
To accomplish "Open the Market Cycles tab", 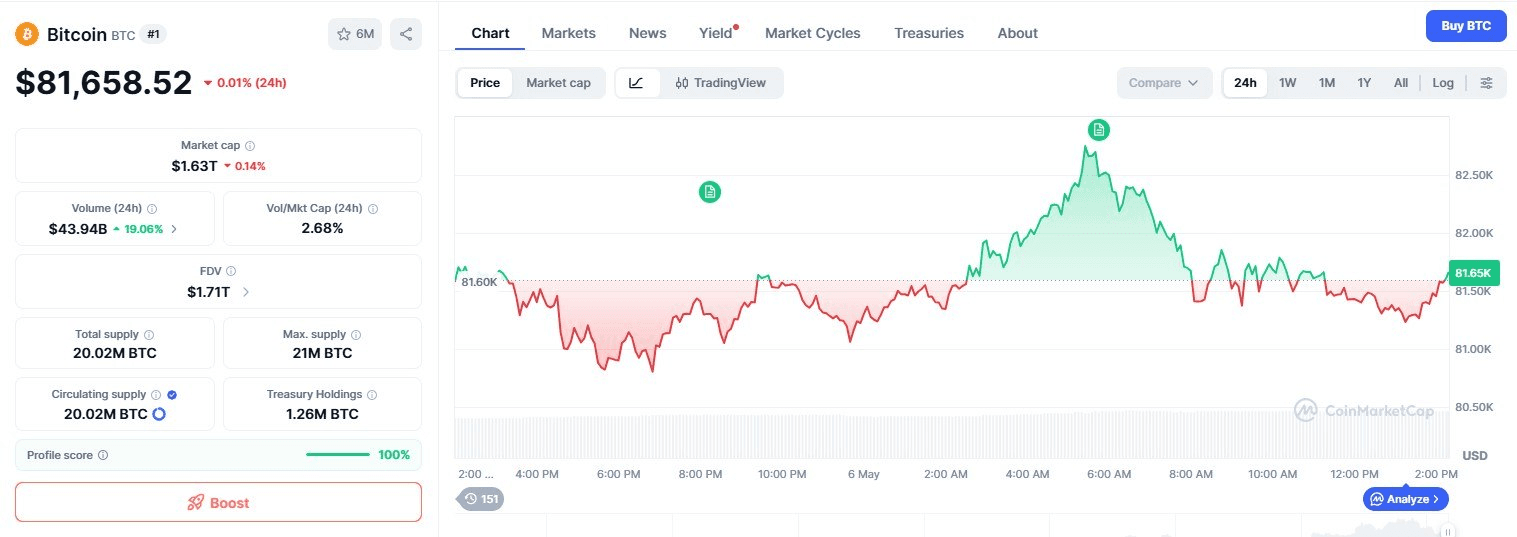I will pos(812,33).
